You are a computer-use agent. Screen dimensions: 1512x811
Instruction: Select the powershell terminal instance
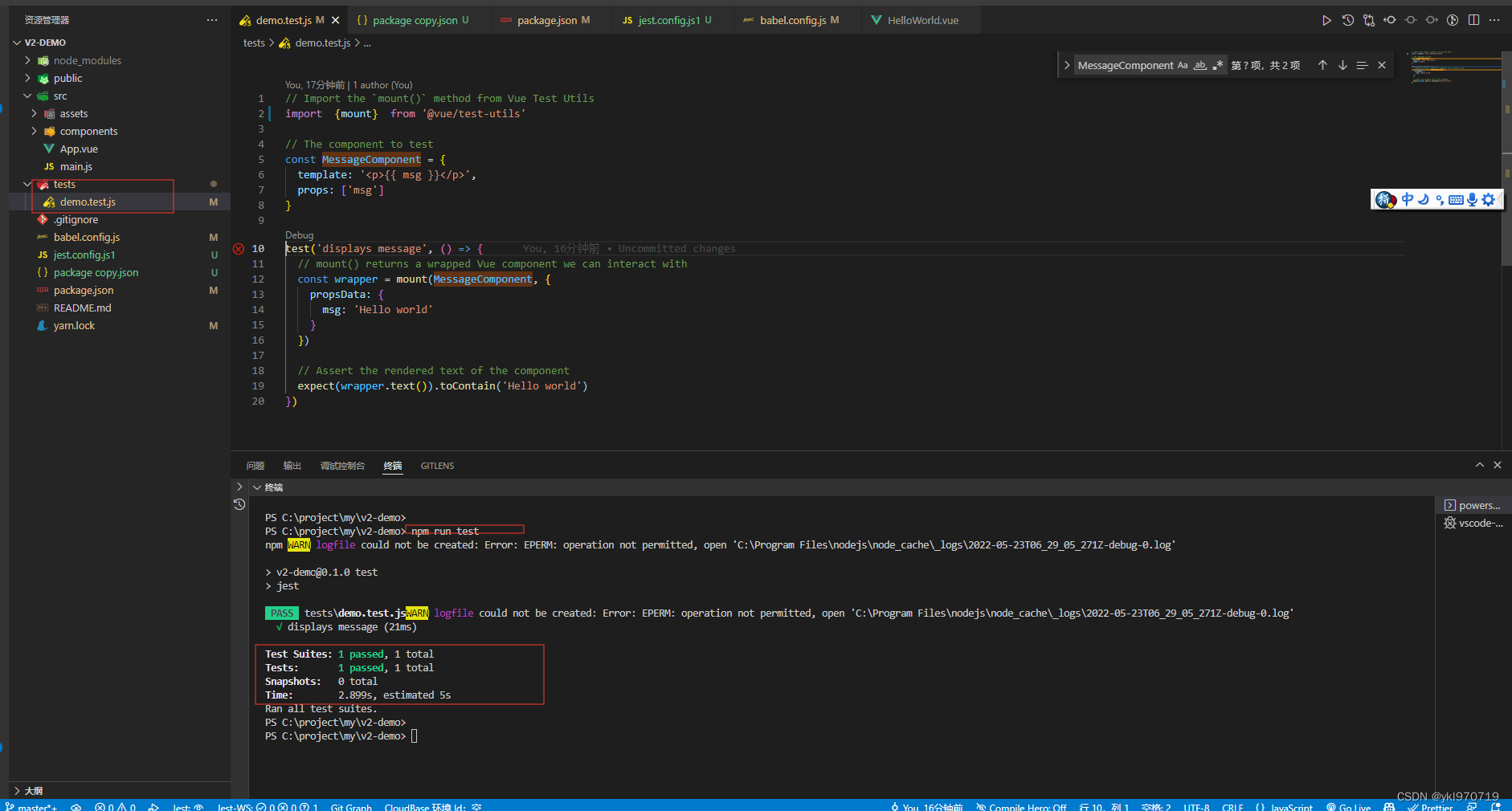click(x=1473, y=505)
